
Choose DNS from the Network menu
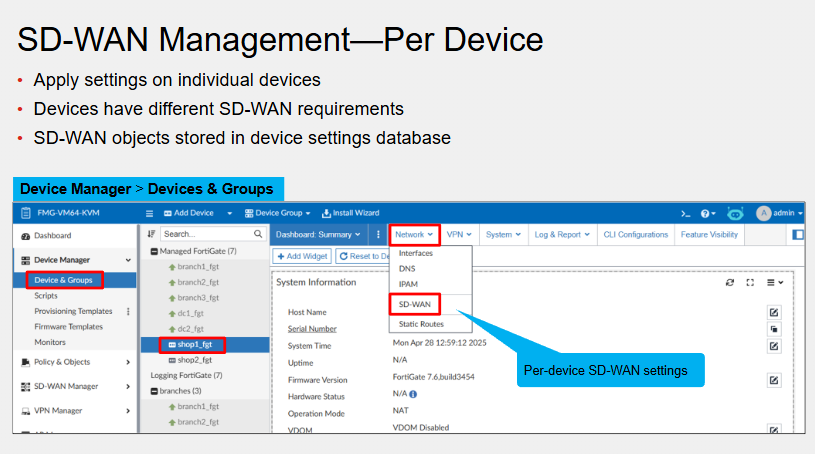[x=407, y=269]
